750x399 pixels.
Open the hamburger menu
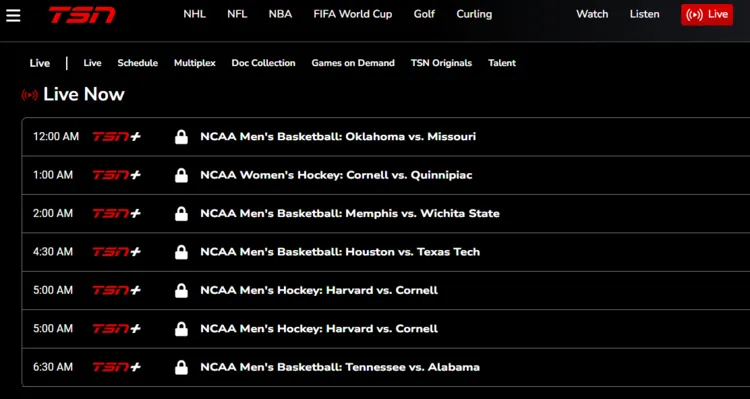point(13,15)
